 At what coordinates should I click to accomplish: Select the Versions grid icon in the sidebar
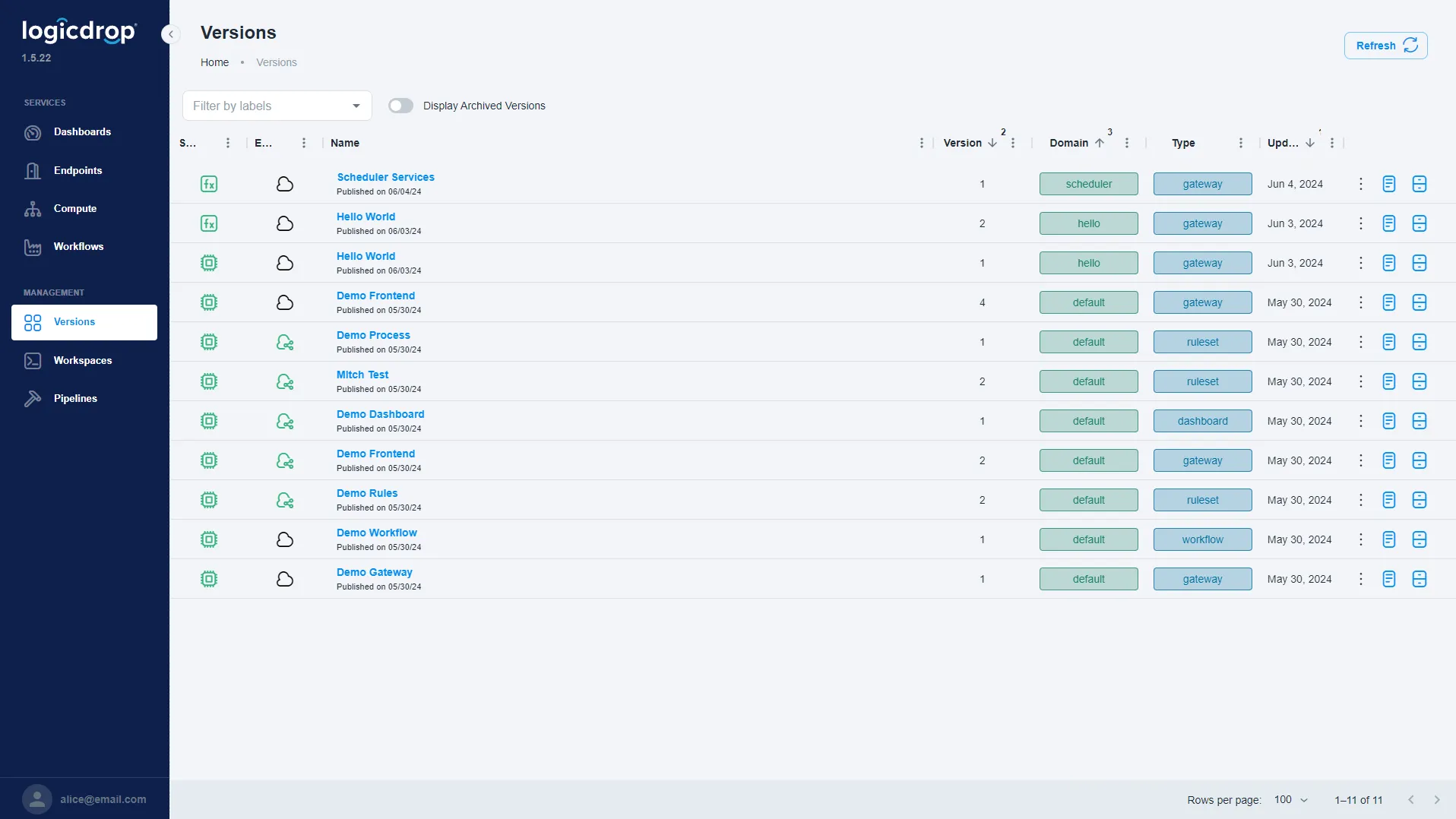(32, 322)
